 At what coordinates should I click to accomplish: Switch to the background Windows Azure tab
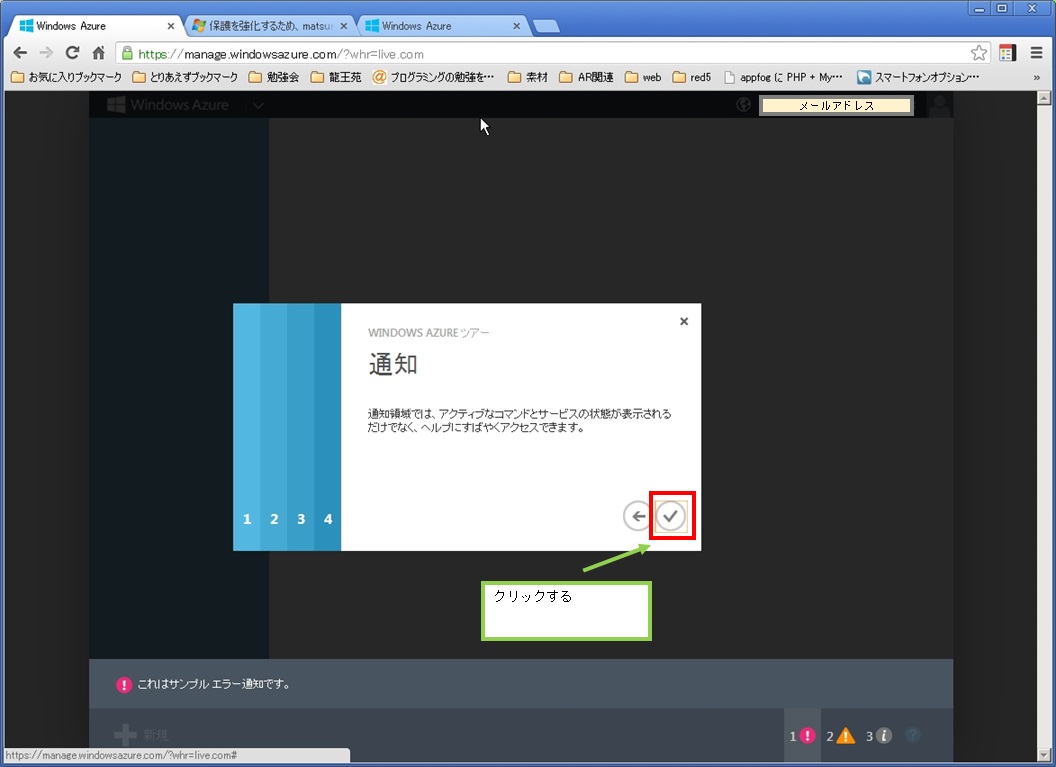pos(441,26)
